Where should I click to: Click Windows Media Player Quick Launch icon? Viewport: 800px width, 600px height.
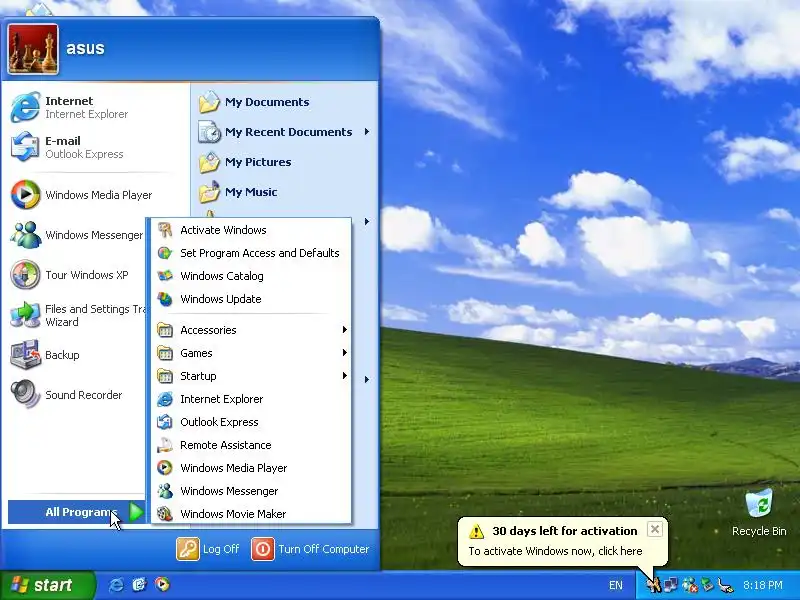[162, 585]
